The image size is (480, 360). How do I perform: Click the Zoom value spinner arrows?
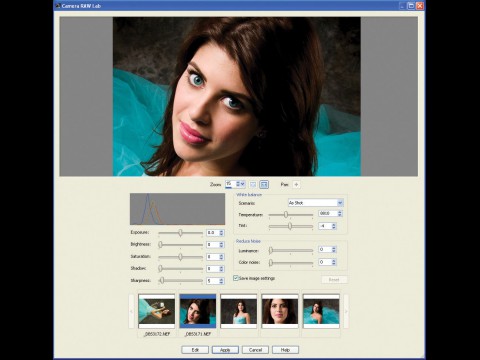[238, 184]
